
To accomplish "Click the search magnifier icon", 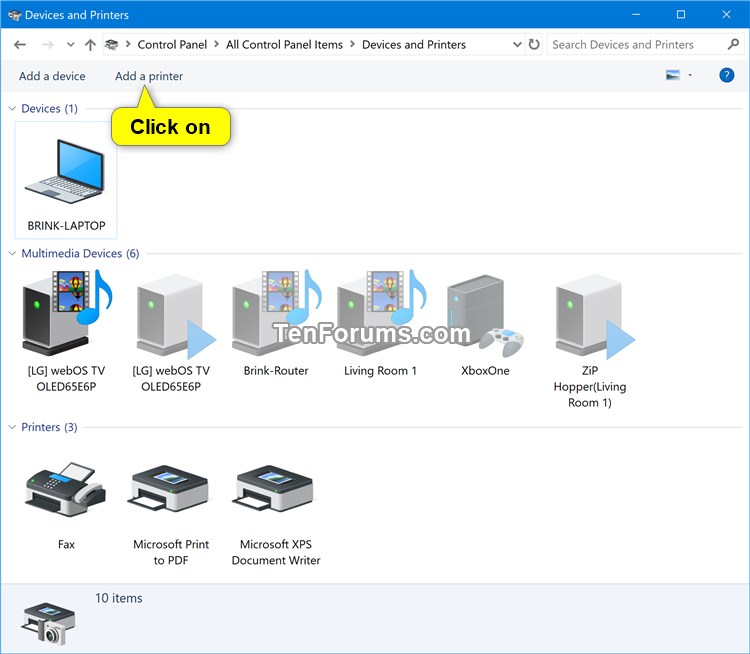I will [x=733, y=44].
